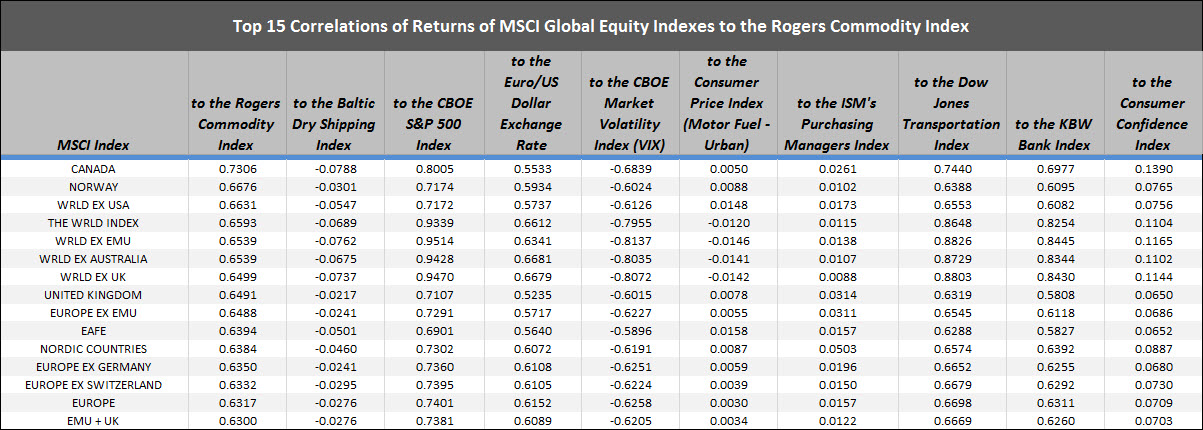The image size is (1203, 430).
Task: Click the EAFE row label
Action: pos(94,331)
